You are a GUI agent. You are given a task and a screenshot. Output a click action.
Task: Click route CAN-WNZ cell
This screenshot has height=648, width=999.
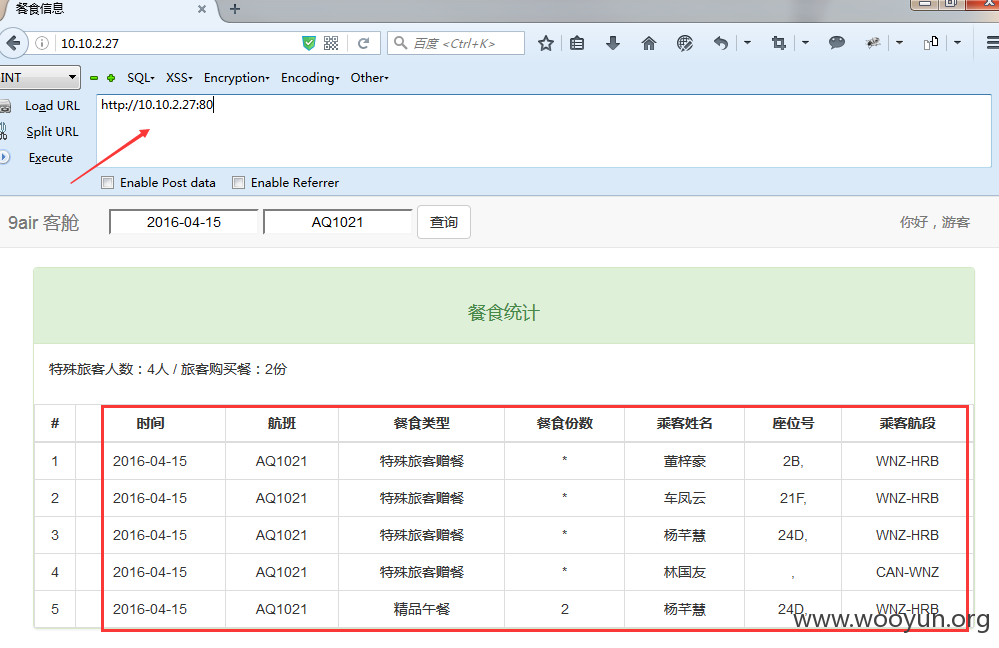907,572
